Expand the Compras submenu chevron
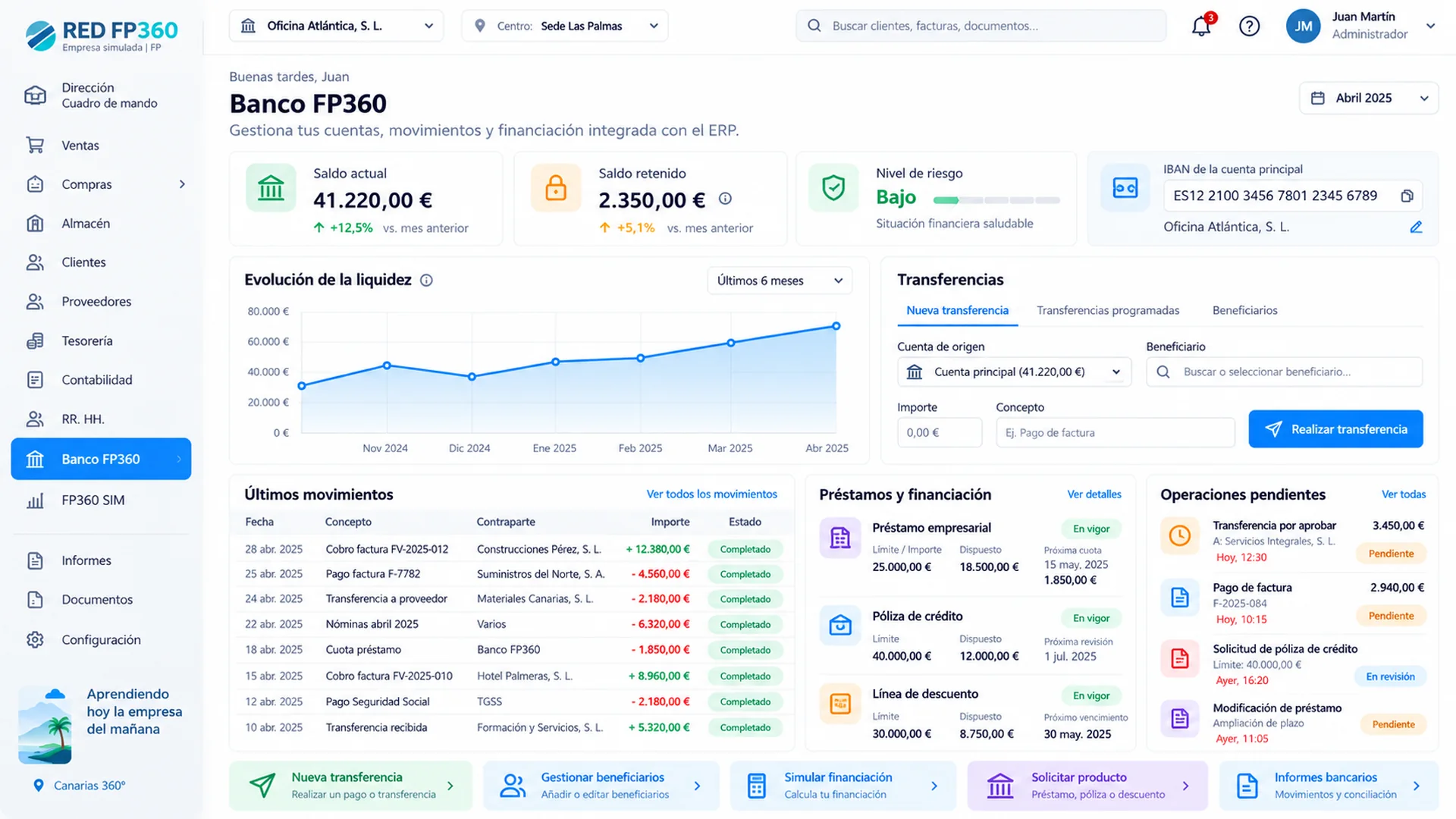 click(x=182, y=184)
